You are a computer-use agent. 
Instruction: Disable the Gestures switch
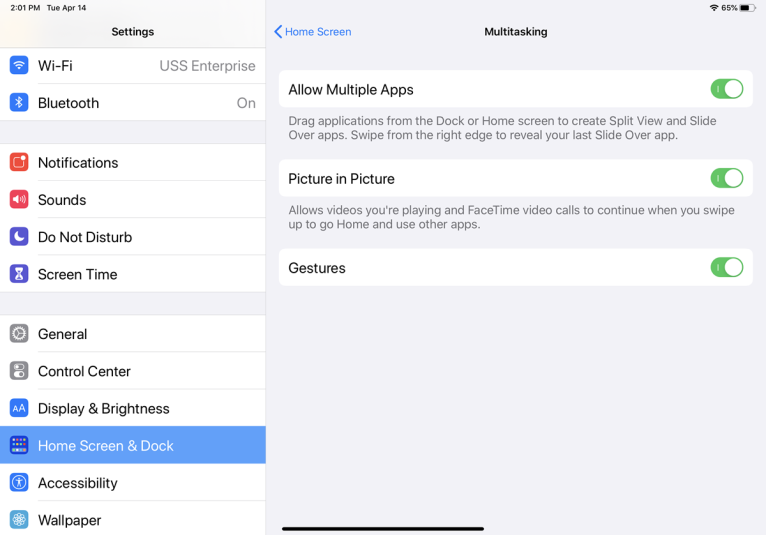pyautogui.click(x=726, y=268)
